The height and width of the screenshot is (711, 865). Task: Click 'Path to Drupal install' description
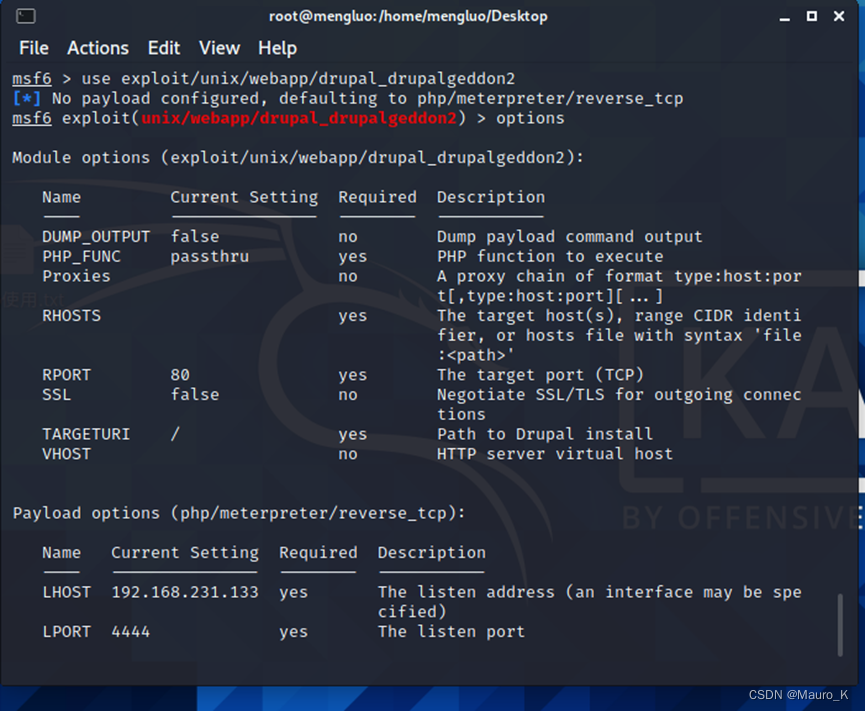pyautogui.click(x=545, y=434)
